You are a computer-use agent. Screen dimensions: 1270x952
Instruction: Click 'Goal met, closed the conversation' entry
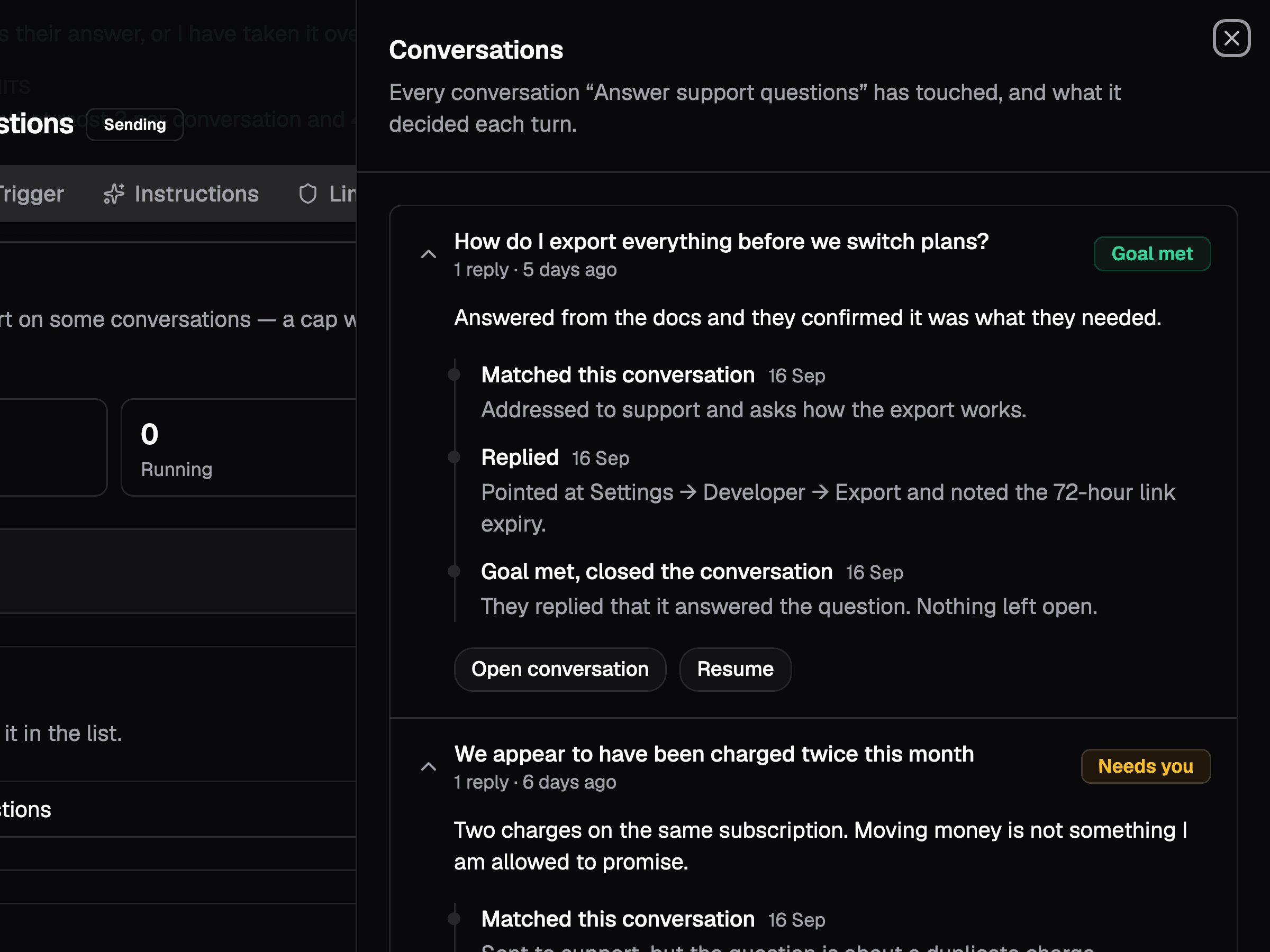(x=656, y=572)
